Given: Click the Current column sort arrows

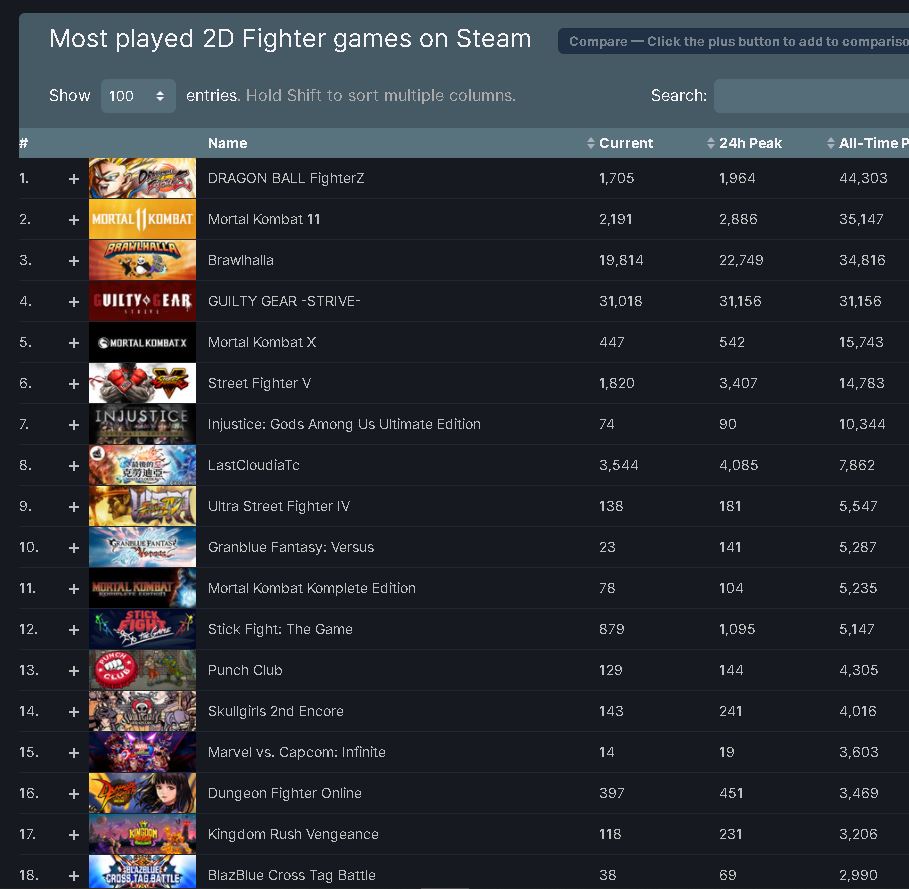Looking at the screenshot, I should (590, 142).
